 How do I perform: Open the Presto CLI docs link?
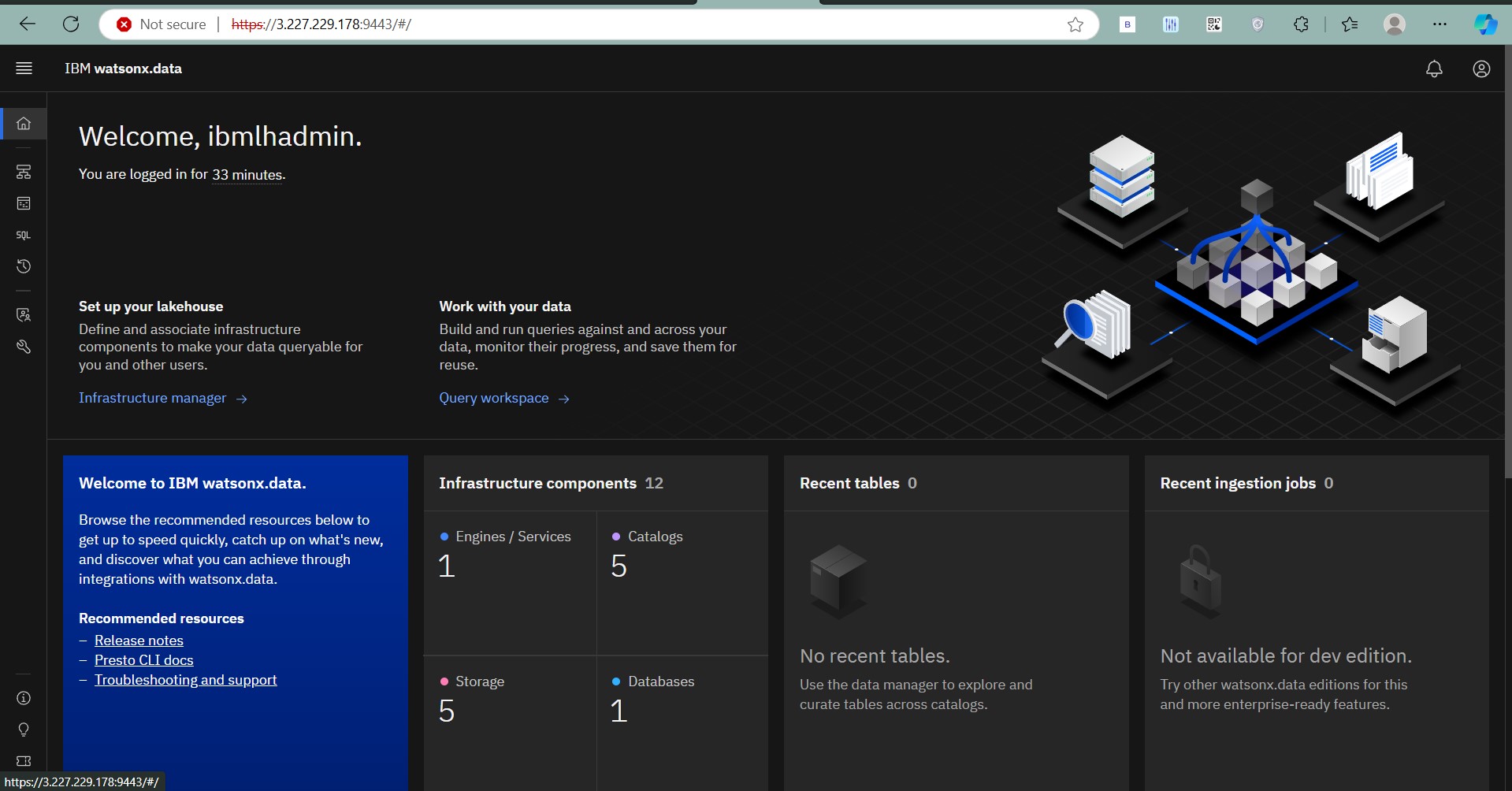[143, 660]
